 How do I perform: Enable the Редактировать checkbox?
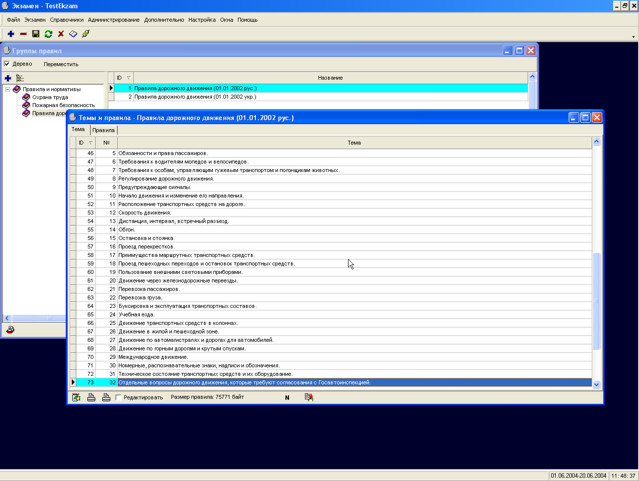[x=118, y=397]
